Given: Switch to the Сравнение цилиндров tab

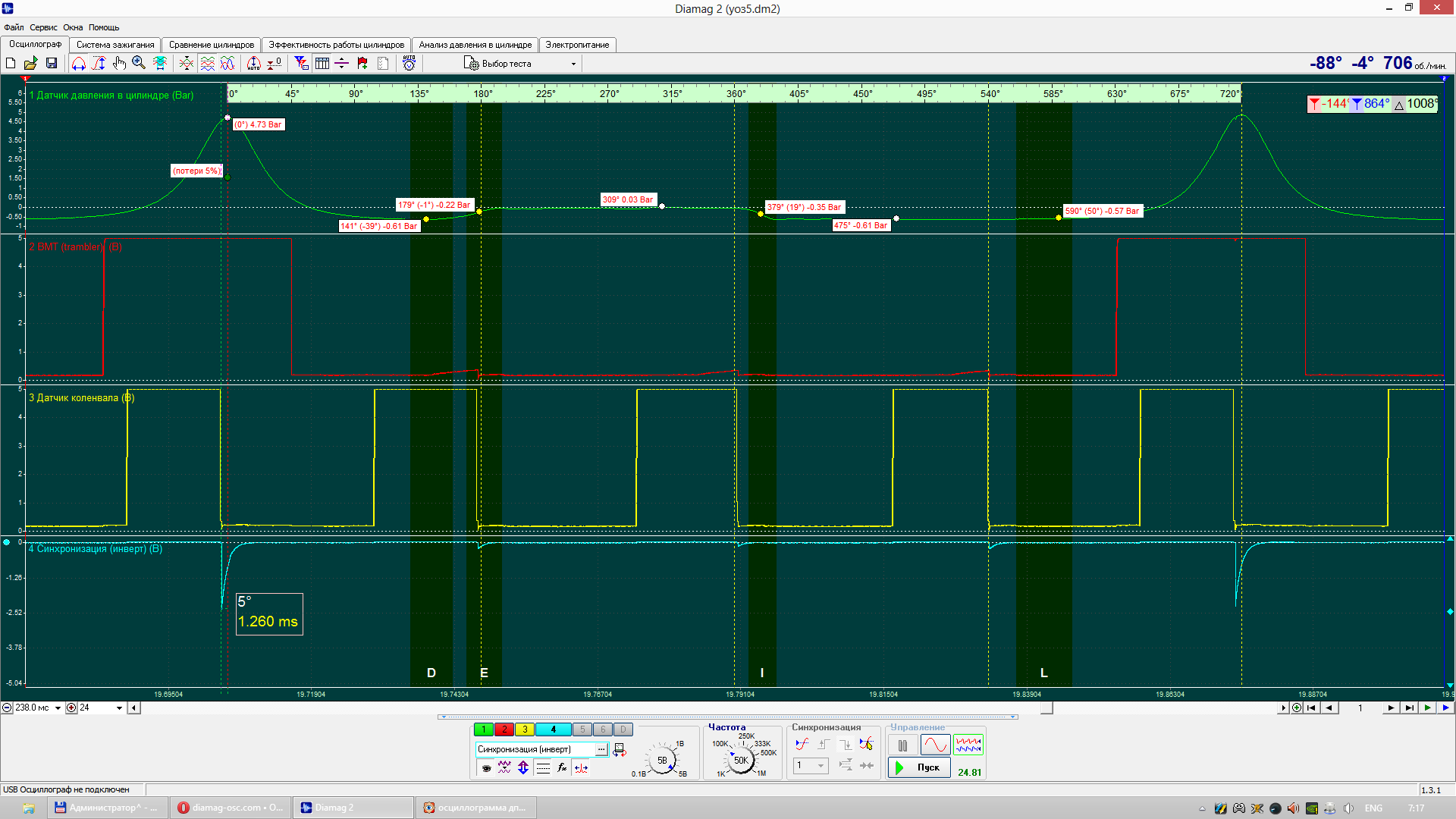Looking at the screenshot, I should click(212, 45).
